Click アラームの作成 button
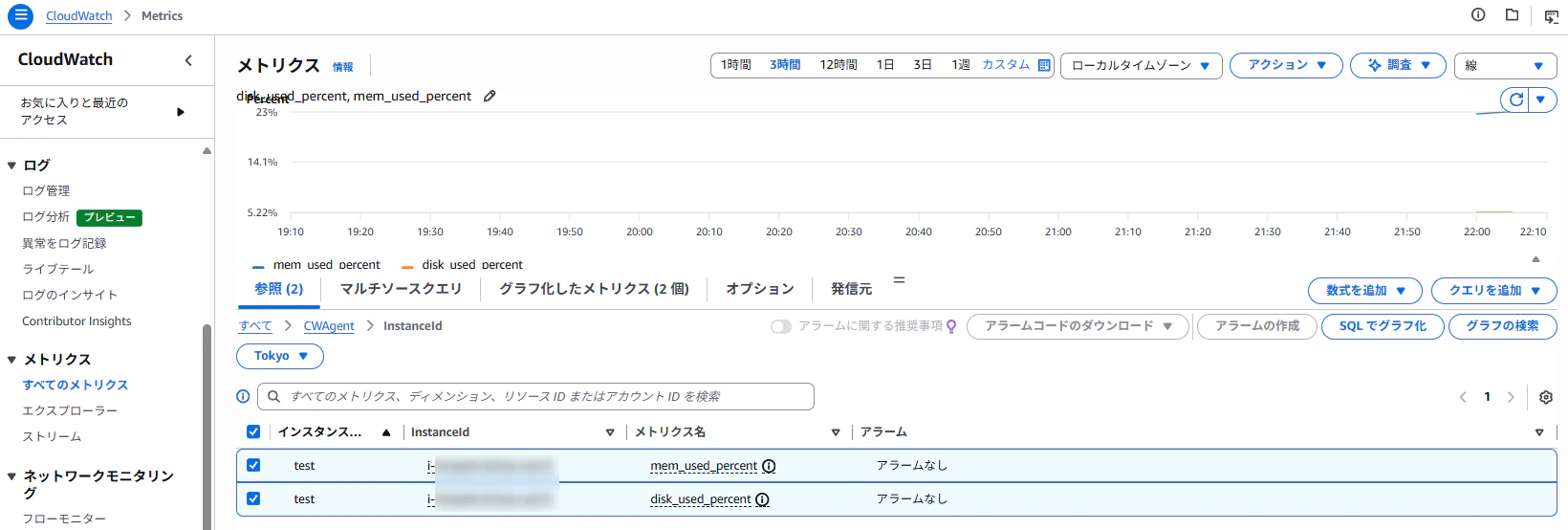The height and width of the screenshot is (530, 1568). (1257, 326)
